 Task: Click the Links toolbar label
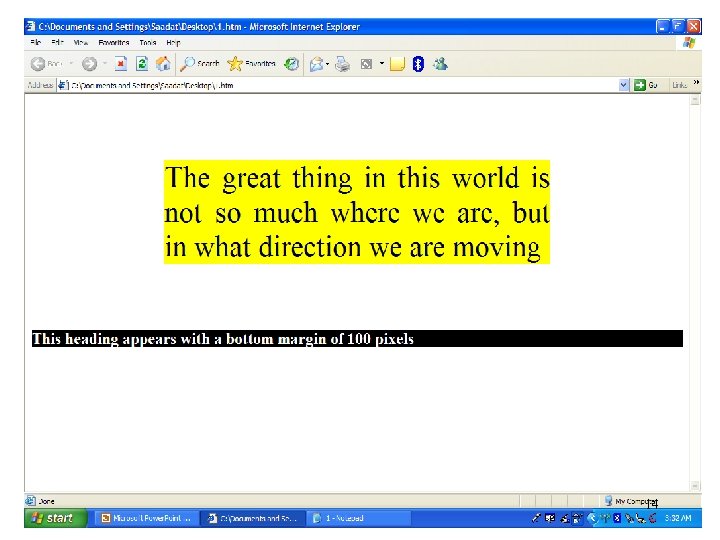click(x=679, y=85)
